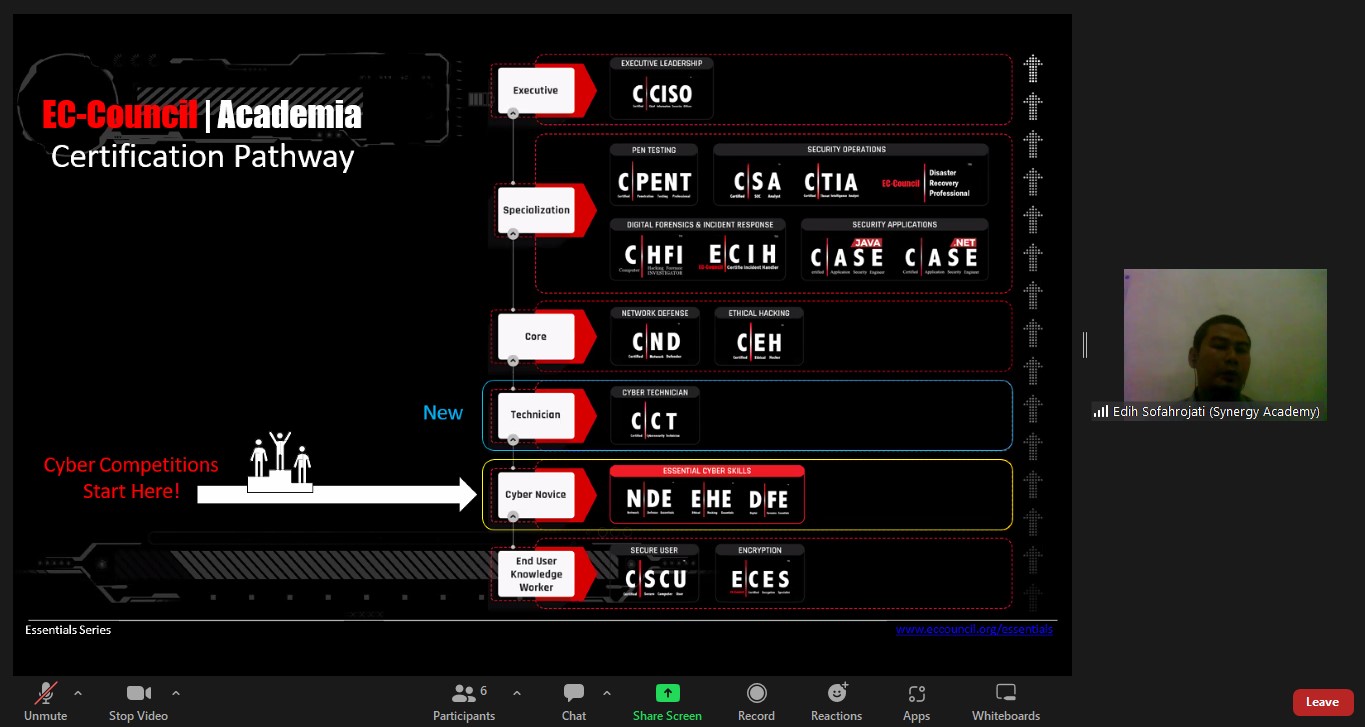Click the EXECUTIVE LEADERSHIP header label
1365x727 pixels.
click(x=662, y=63)
